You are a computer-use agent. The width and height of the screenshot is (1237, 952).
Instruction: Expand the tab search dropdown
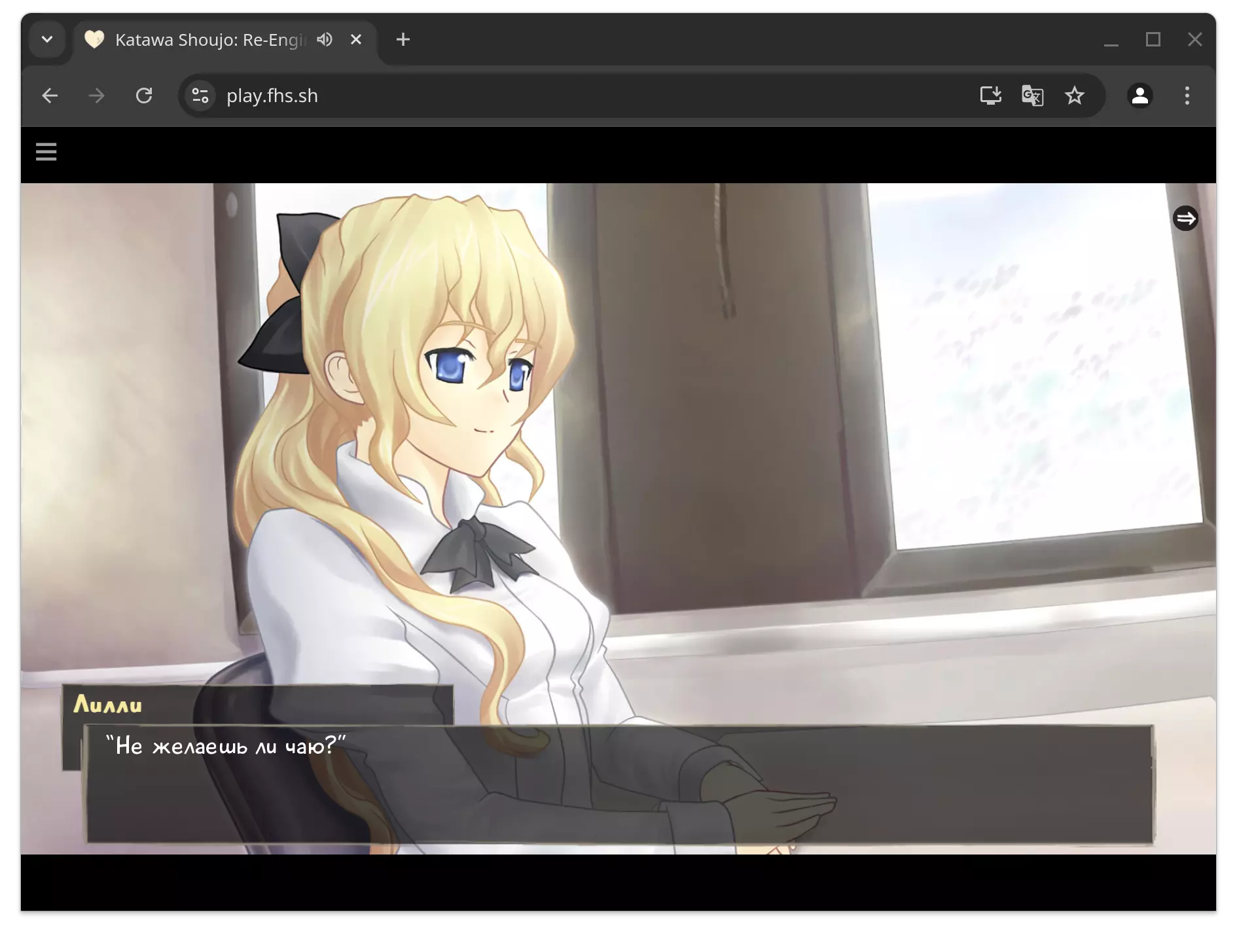tap(47, 40)
